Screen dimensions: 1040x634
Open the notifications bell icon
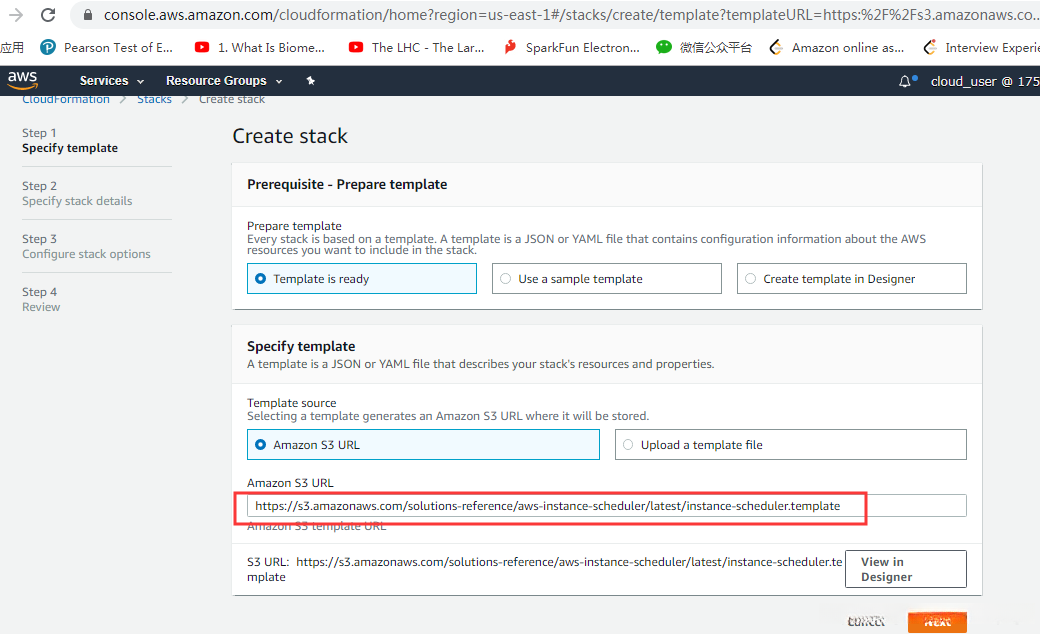click(905, 81)
